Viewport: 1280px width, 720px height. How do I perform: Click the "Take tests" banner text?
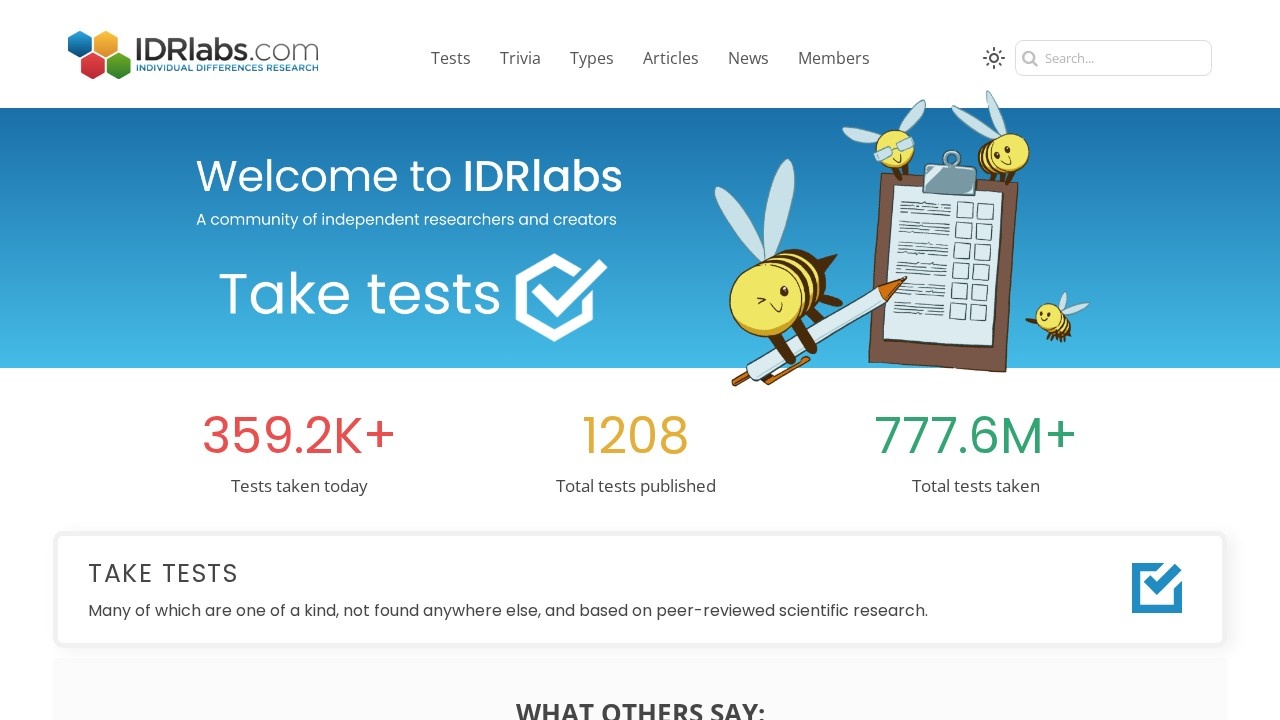click(x=359, y=294)
